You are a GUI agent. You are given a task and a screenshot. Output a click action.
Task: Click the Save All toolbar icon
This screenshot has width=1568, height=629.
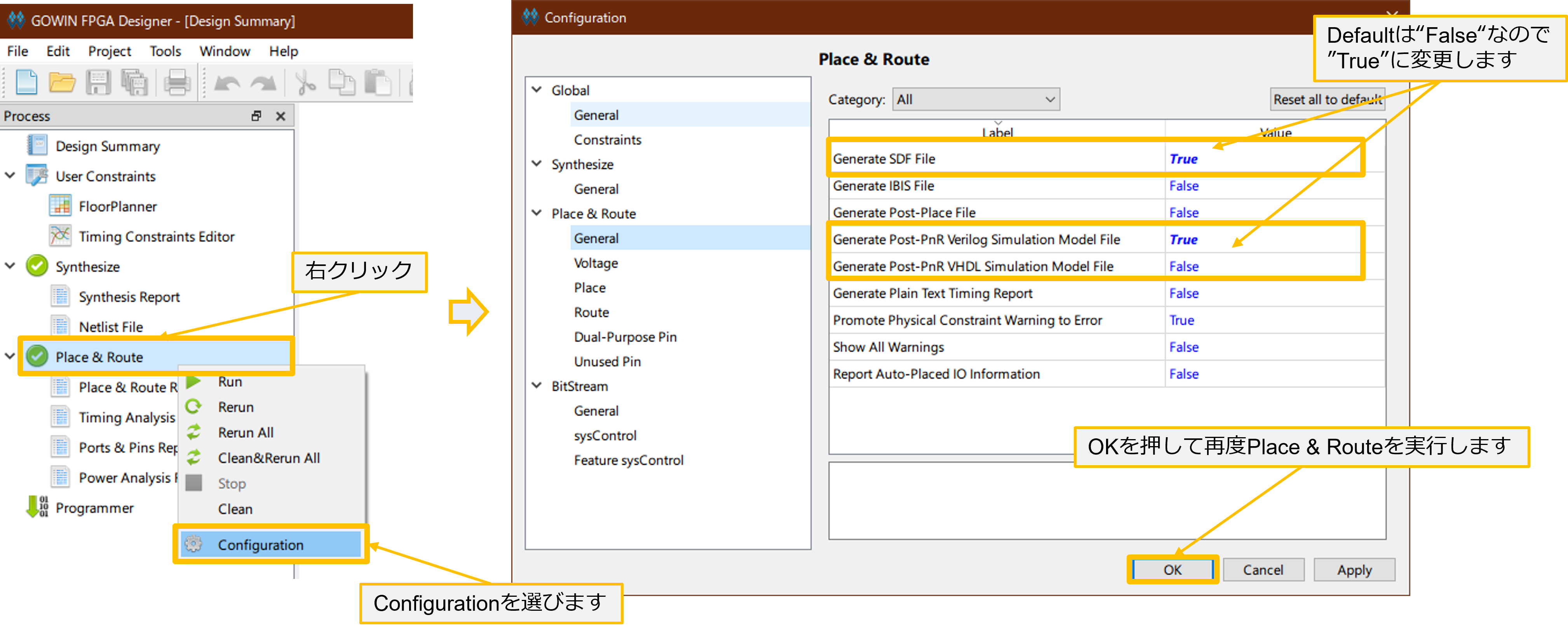[134, 82]
